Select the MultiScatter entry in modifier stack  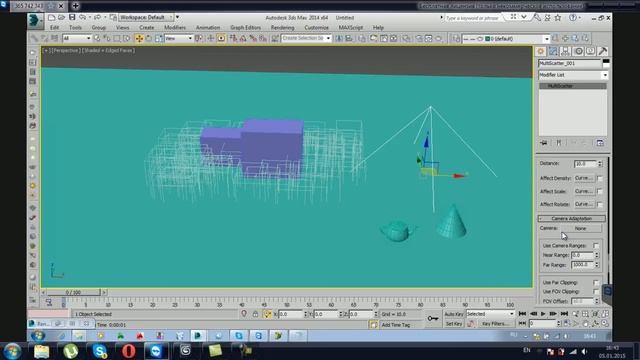click(573, 86)
